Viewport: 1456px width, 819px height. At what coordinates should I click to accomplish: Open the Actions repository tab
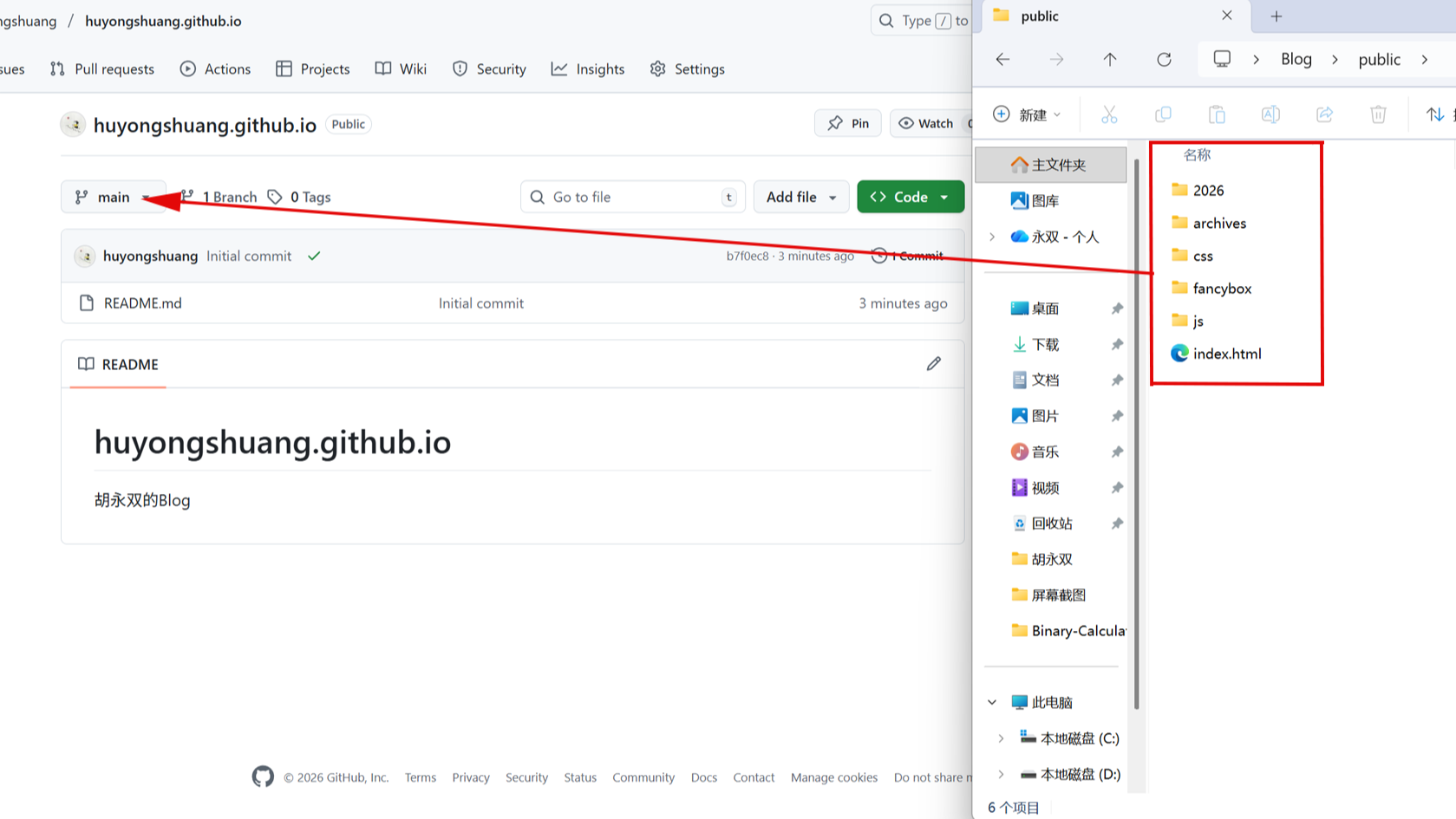tap(215, 69)
